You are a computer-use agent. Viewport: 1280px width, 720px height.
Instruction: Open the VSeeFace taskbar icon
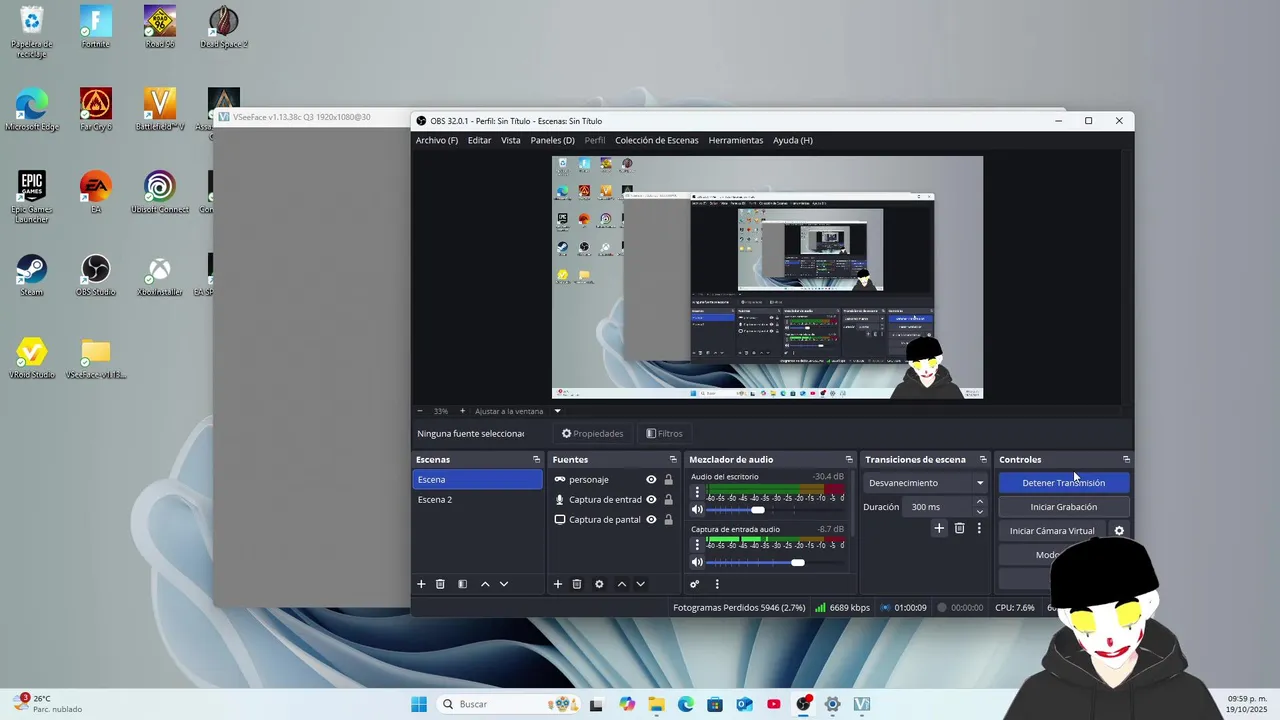pos(862,704)
